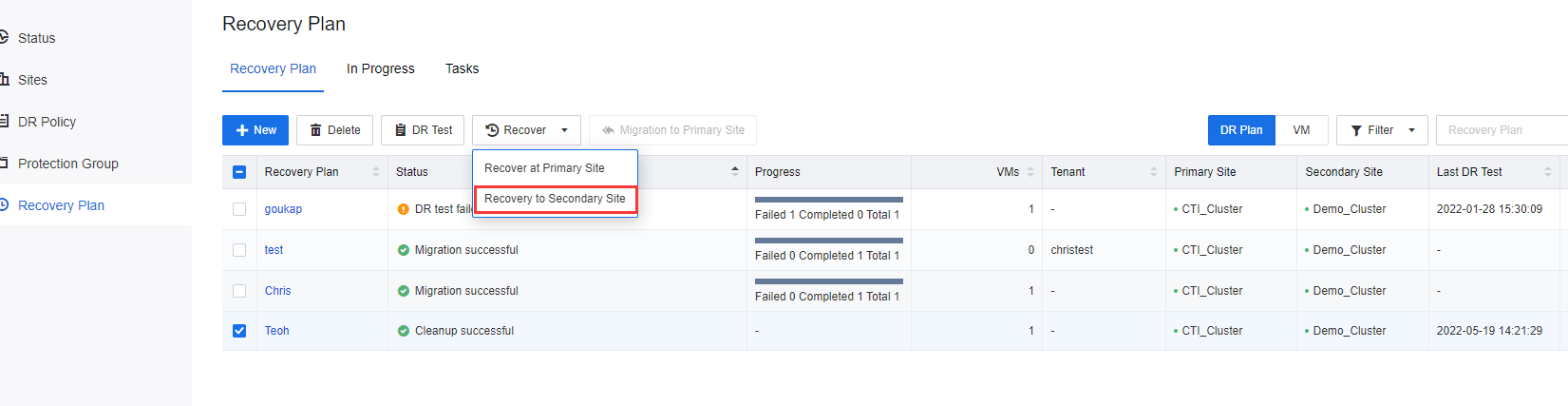This screenshot has width=1568, height=406.
Task: Click the Recovery Plan search field
Action: tap(1501, 130)
